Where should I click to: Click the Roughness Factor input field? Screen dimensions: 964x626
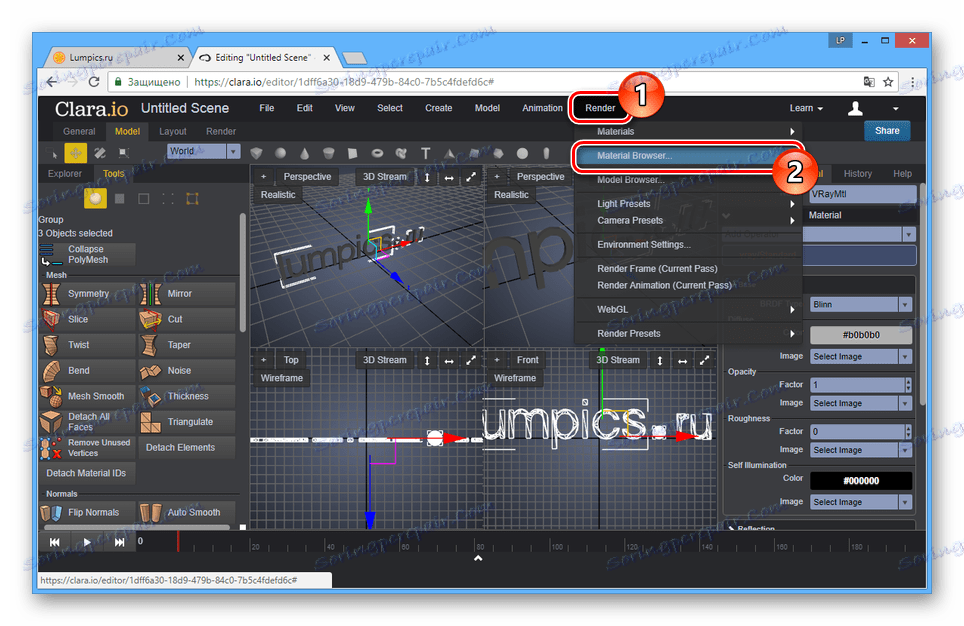(858, 432)
